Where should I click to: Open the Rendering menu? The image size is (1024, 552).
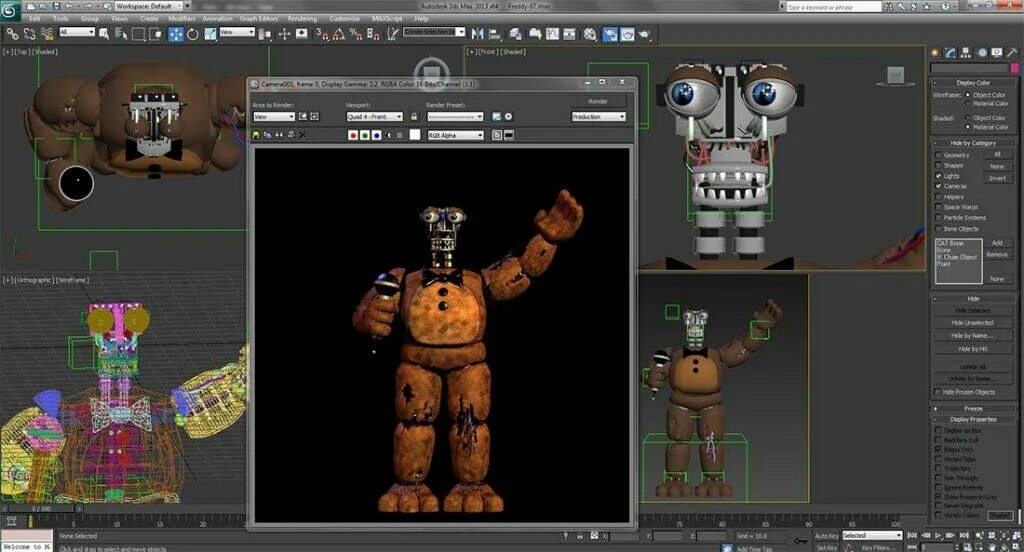pyautogui.click(x=302, y=19)
